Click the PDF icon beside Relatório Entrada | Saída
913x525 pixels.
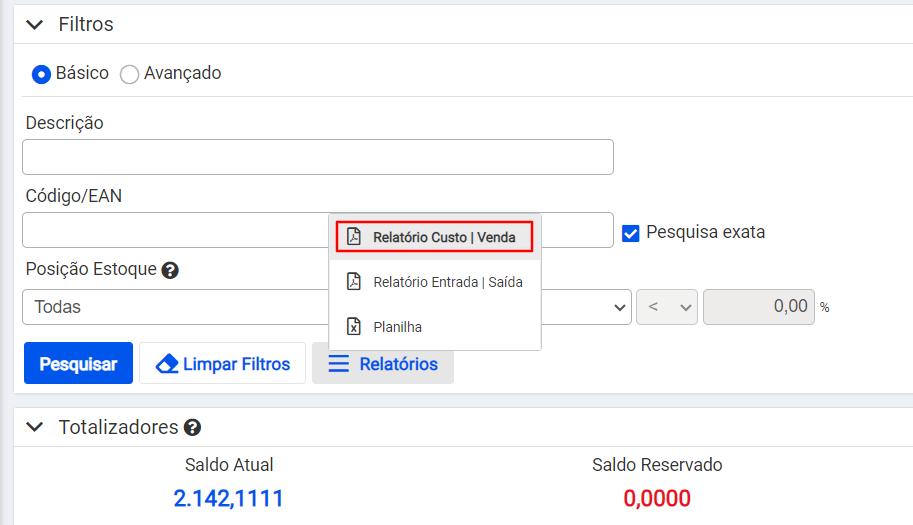(353, 282)
